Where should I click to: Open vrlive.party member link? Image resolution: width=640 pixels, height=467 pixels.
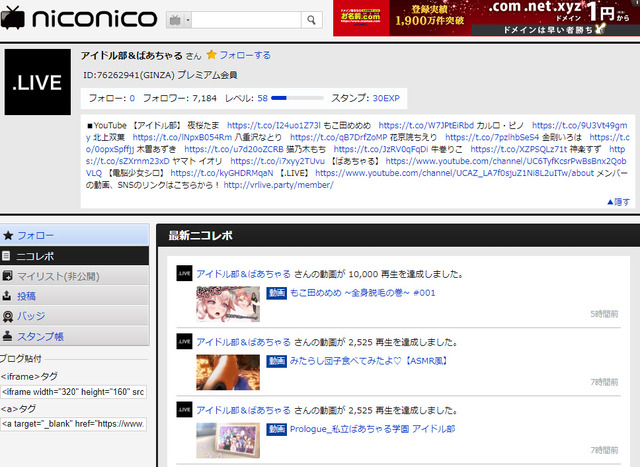278,185
